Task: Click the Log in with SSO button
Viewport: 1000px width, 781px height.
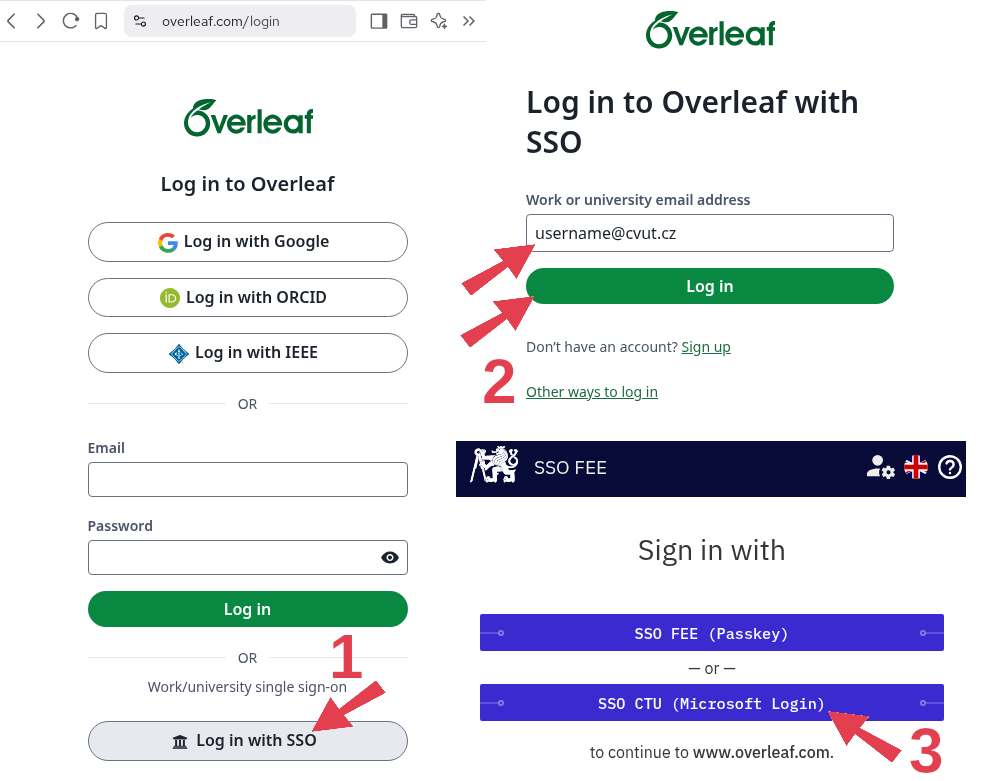Action: 247,741
